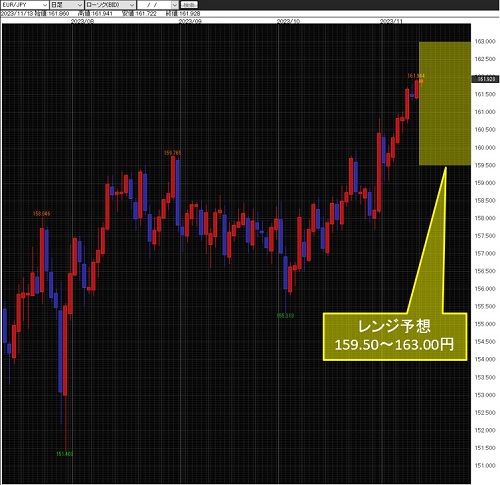This screenshot has height=485, width=500.
Task: Click the 156.000 price axis label
Action: point(485,289)
